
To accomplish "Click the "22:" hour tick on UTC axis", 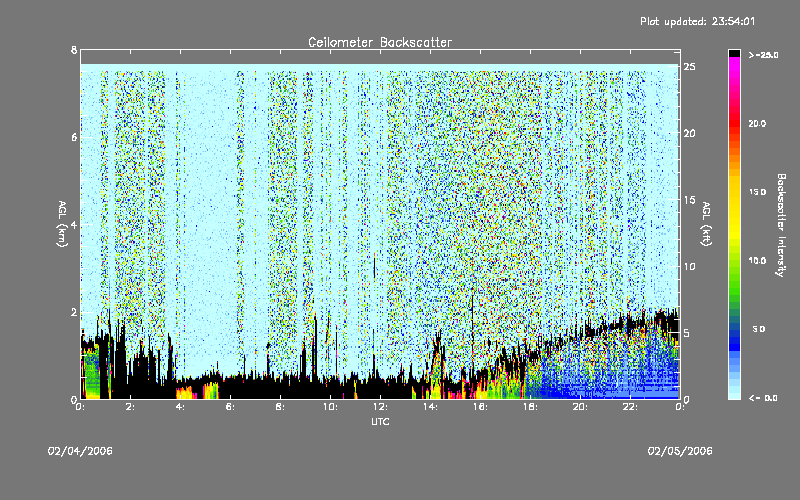I will tap(630, 407).
